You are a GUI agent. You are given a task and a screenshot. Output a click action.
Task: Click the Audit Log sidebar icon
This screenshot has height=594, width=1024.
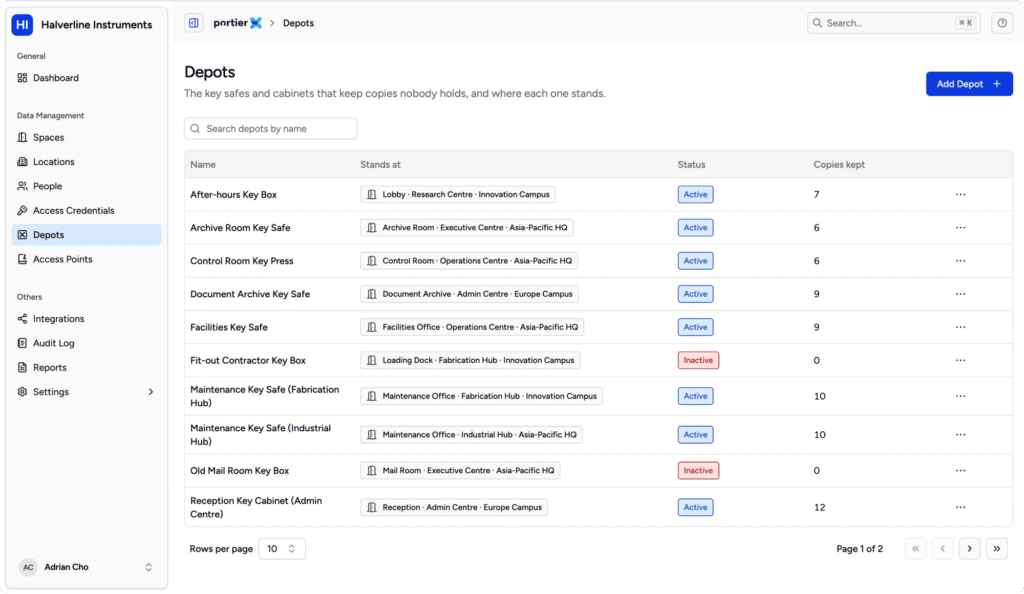(x=22, y=343)
